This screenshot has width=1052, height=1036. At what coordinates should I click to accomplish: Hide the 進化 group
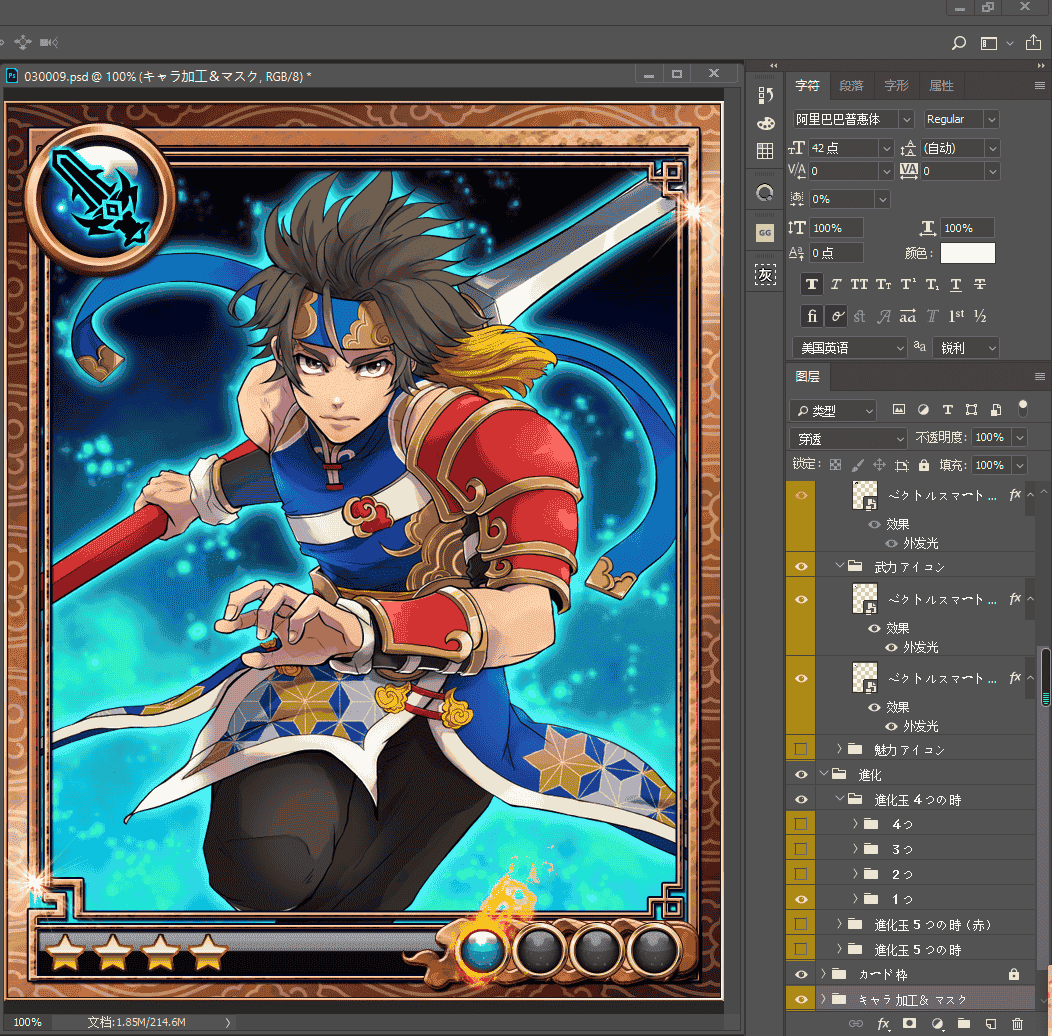tap(801, 774)
